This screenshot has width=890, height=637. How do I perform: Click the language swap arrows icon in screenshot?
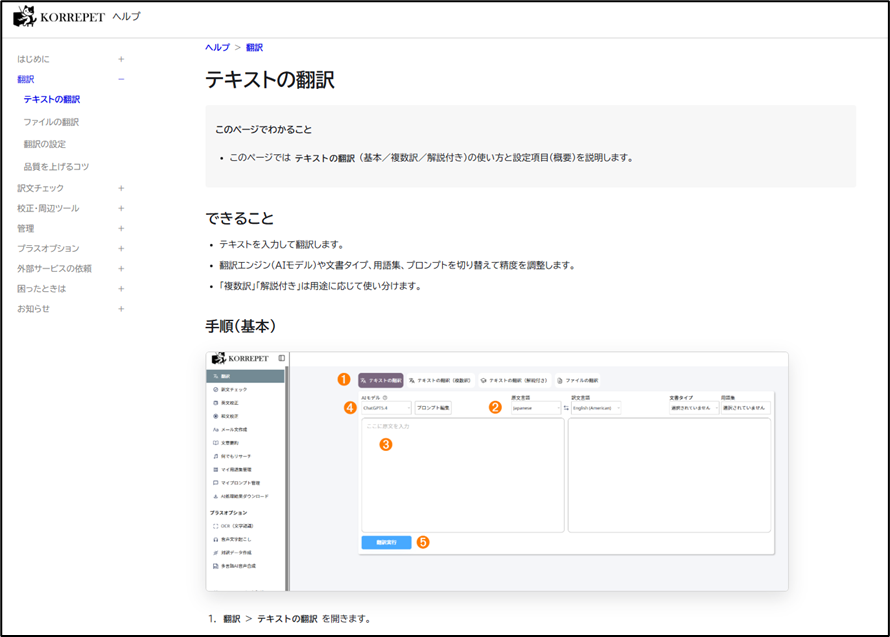(x=565, y=408)
